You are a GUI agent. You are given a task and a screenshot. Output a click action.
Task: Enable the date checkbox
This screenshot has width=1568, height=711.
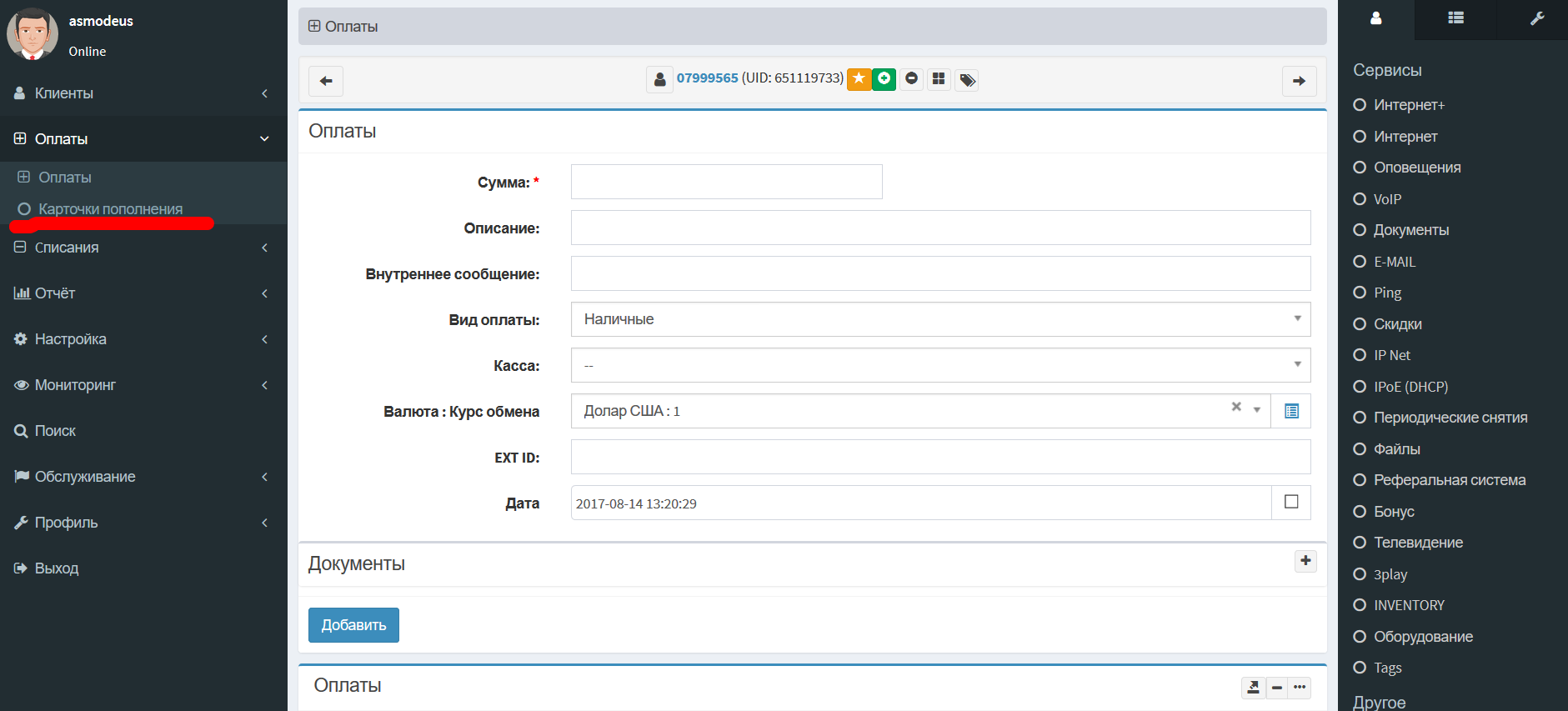(x=1291, y=502)
